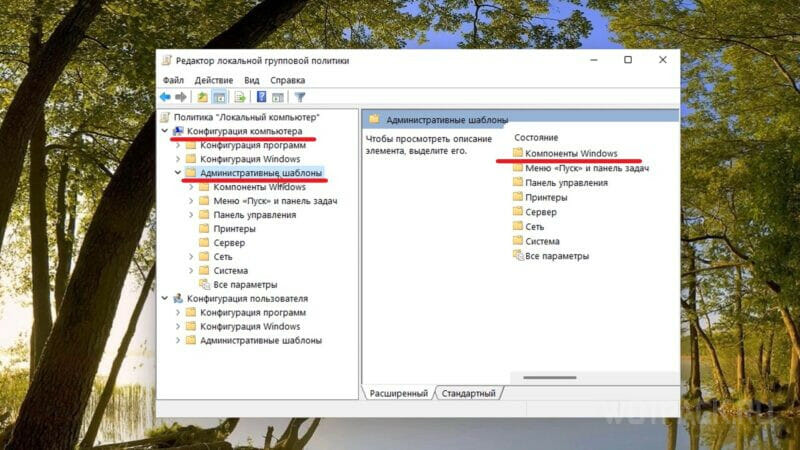Click the Export list toolbar icon
Image resolution: width=800 pixels, height=450 pixels.
tap(240, 97)
